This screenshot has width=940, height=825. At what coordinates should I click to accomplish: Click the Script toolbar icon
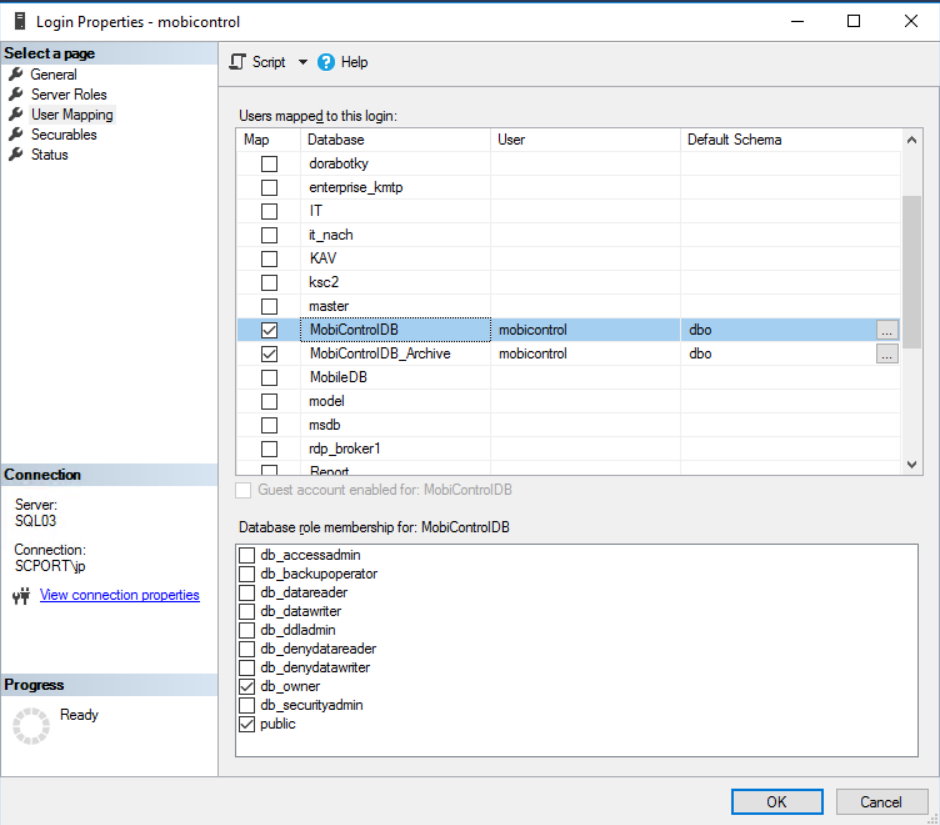click(x=237, y=62)
